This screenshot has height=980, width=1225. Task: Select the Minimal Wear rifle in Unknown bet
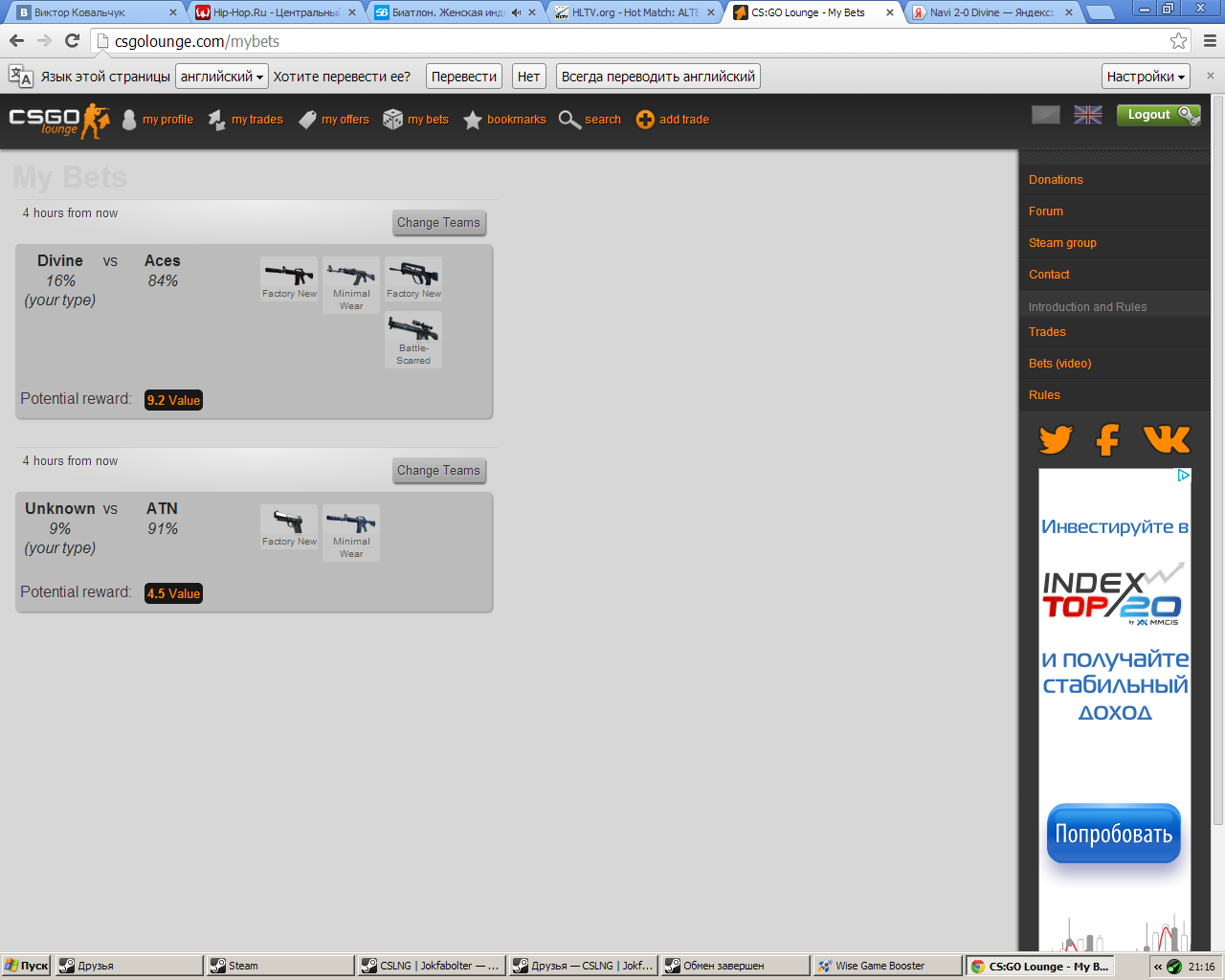[351, 533]
